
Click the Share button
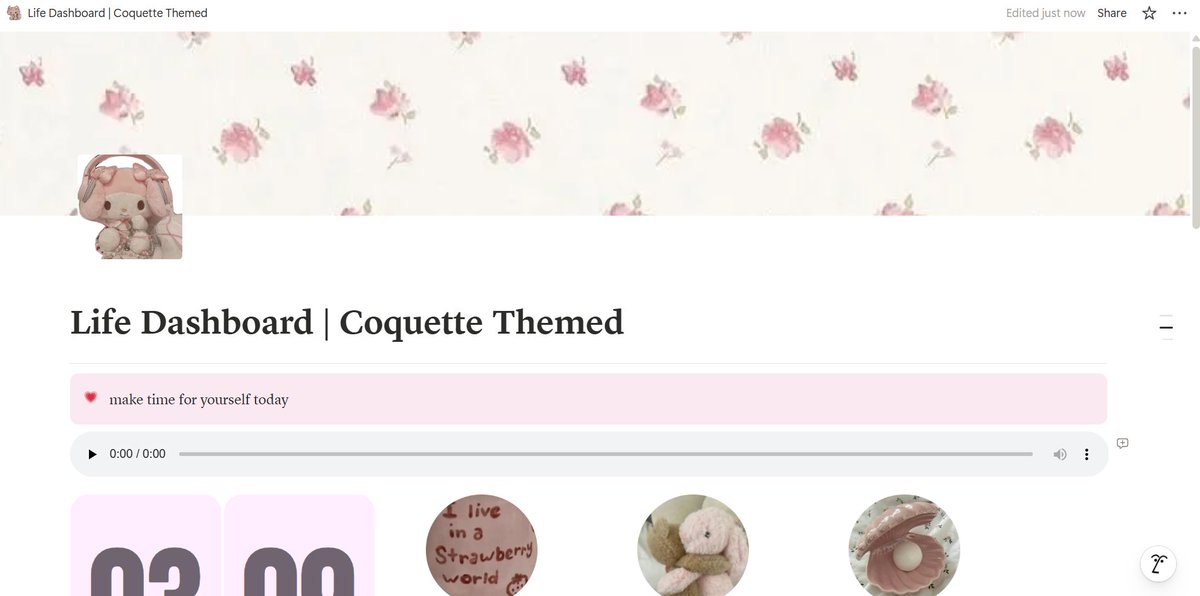(1112, 13)
